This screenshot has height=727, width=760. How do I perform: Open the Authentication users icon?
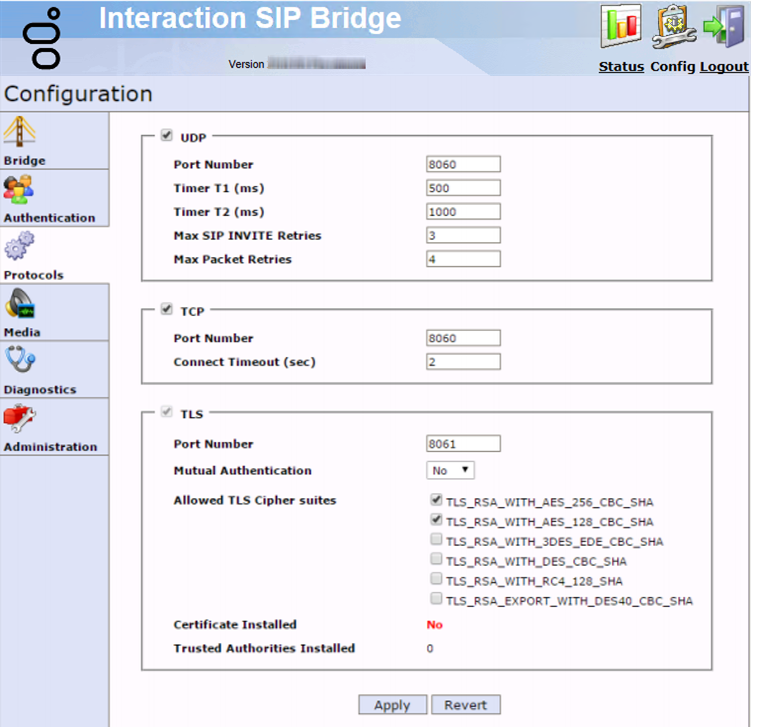tap(18, 190)
